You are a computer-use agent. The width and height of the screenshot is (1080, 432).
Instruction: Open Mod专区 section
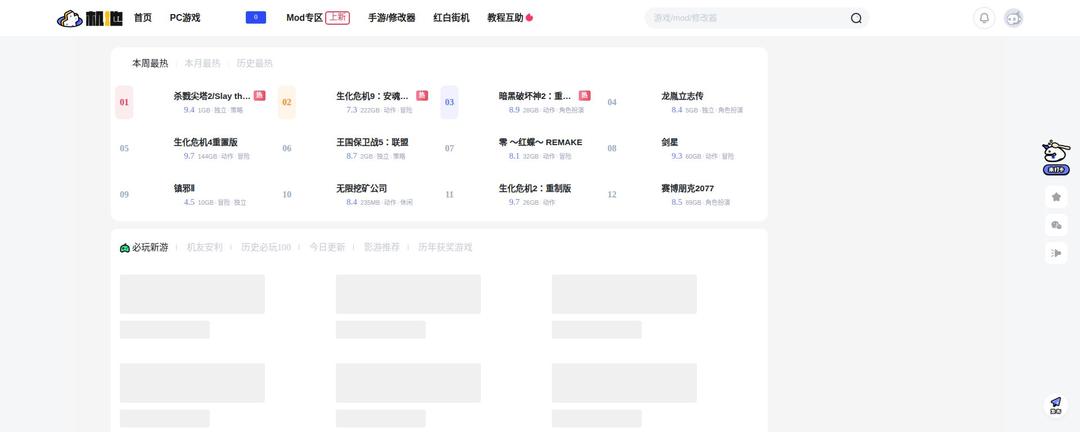304,18
